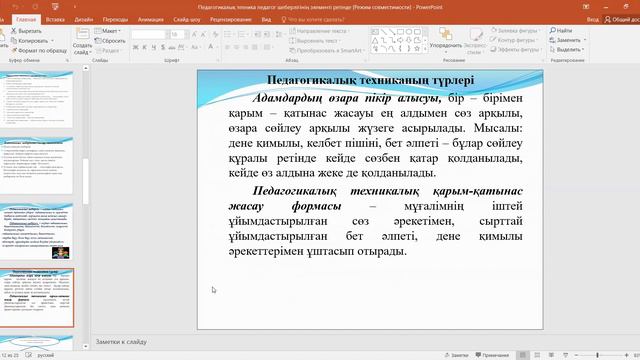Toggle underline formatting (Ч)
Image resolution: width=640 pixels, height=360 pixels.
[153, 47]
